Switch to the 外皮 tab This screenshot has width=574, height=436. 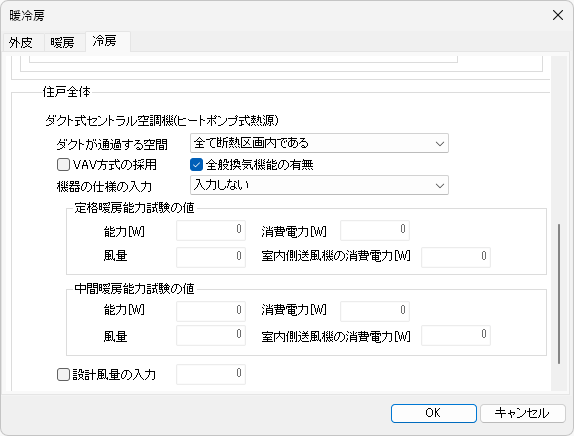coord(22,42)
